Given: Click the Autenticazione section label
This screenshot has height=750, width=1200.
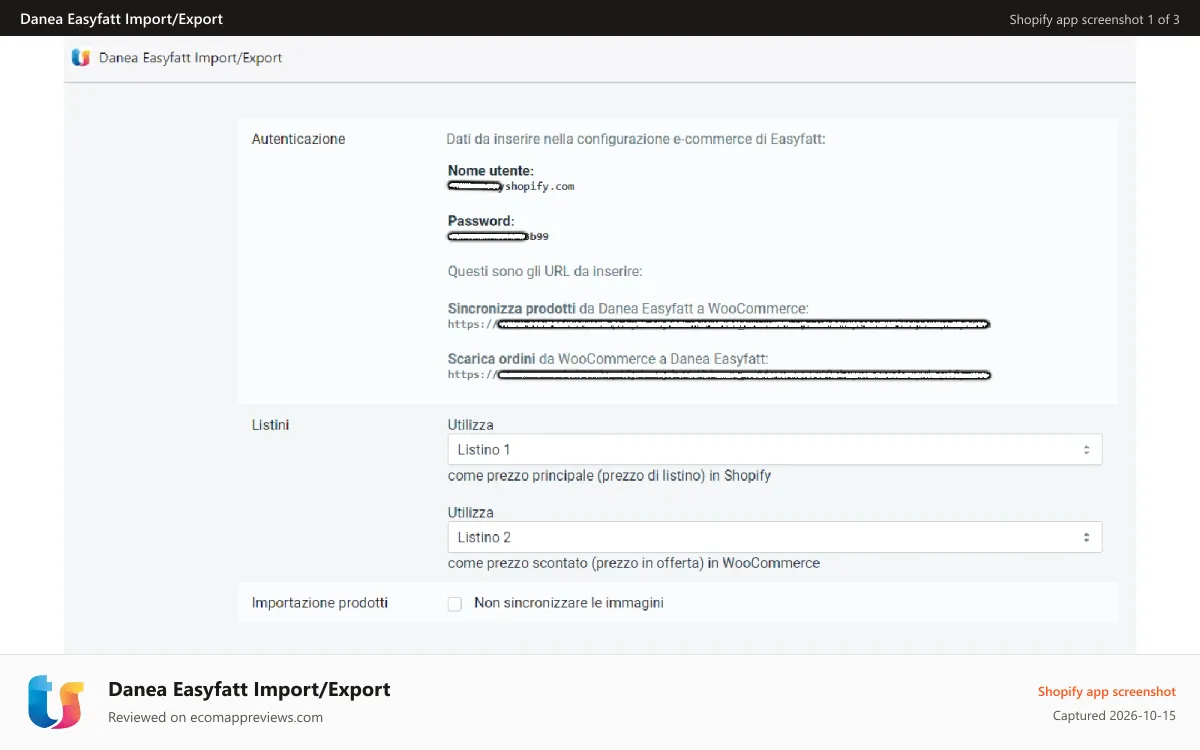Looking at the screenshot, I should (x=298, y=139).
